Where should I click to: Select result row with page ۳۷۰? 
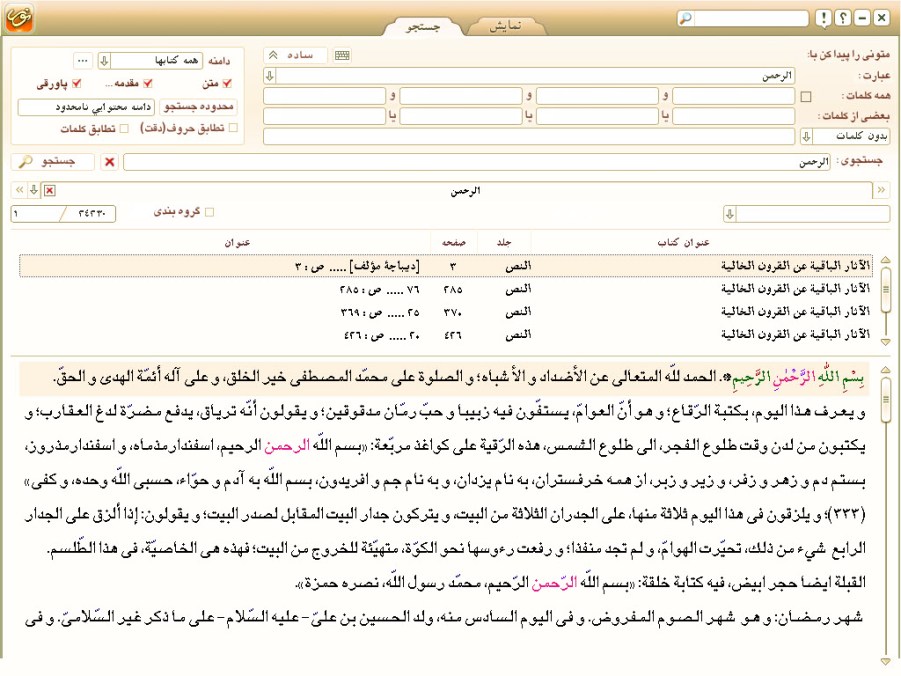pyautogui.click(x=446, y=312)
